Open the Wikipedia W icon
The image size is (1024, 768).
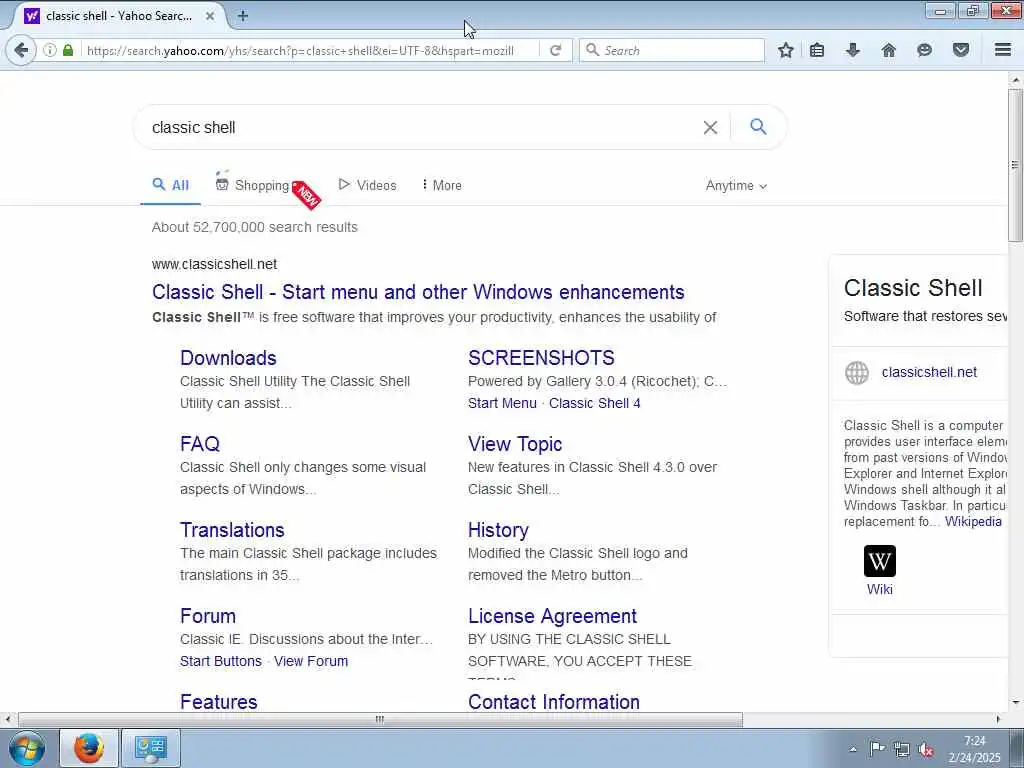click(x=880, y=561)
